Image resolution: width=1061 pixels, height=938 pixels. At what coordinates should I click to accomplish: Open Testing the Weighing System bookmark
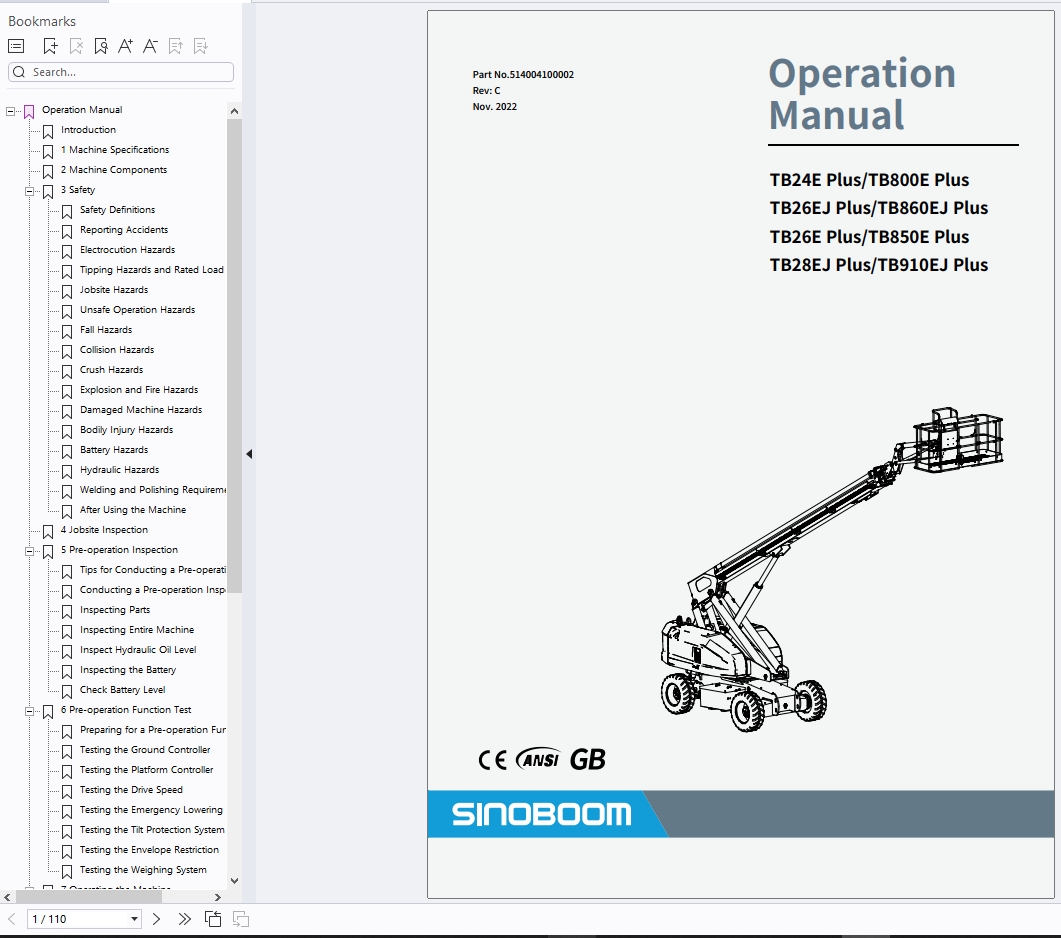pos(143,870)
